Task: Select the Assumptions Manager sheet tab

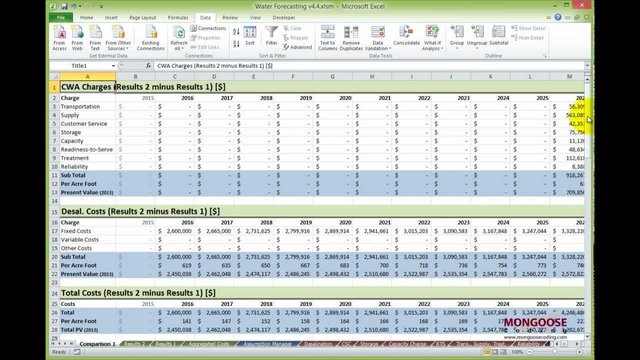Action: (267, 344)
